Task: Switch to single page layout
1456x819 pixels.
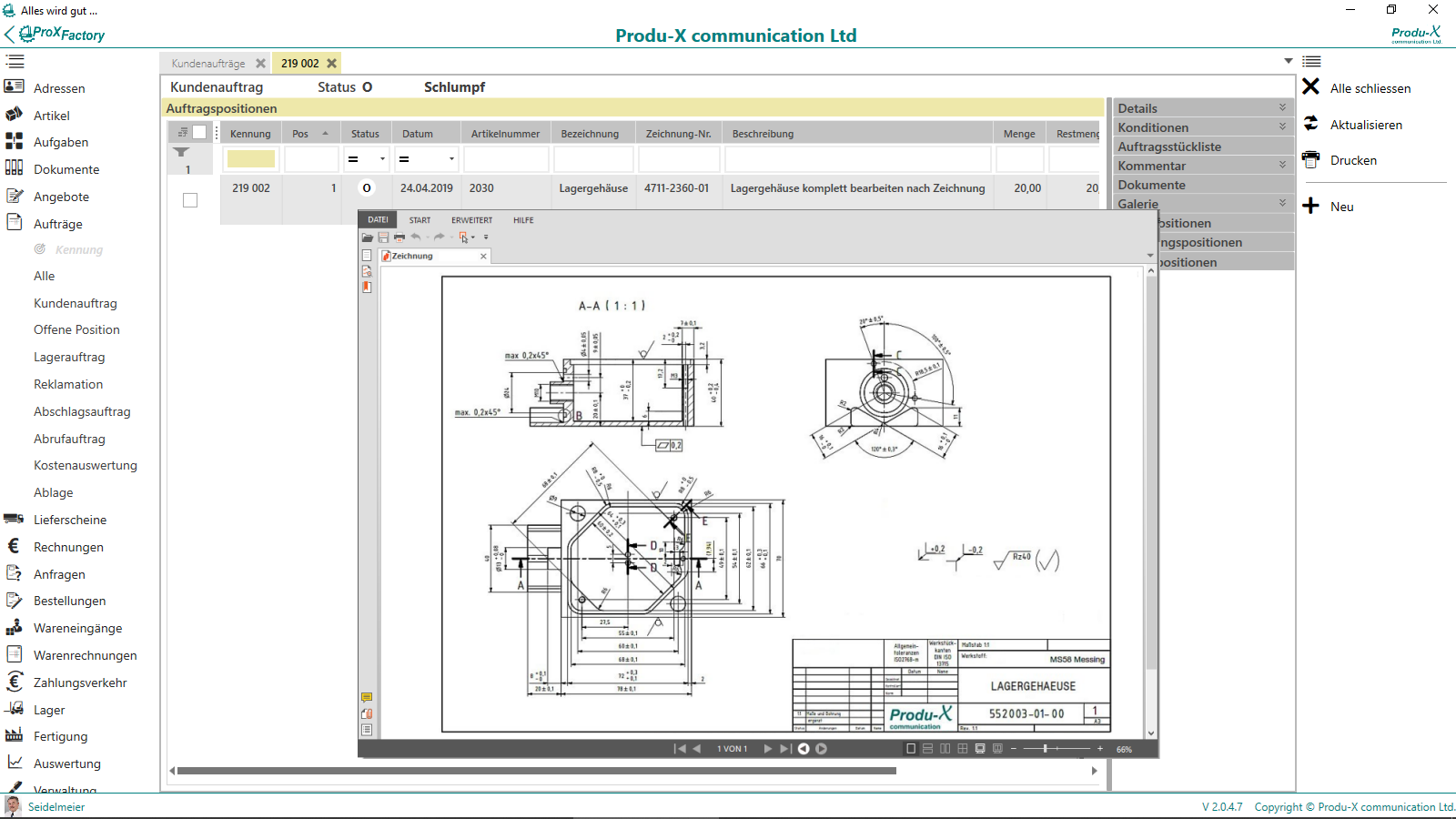Action: click(x=911, y=749)
